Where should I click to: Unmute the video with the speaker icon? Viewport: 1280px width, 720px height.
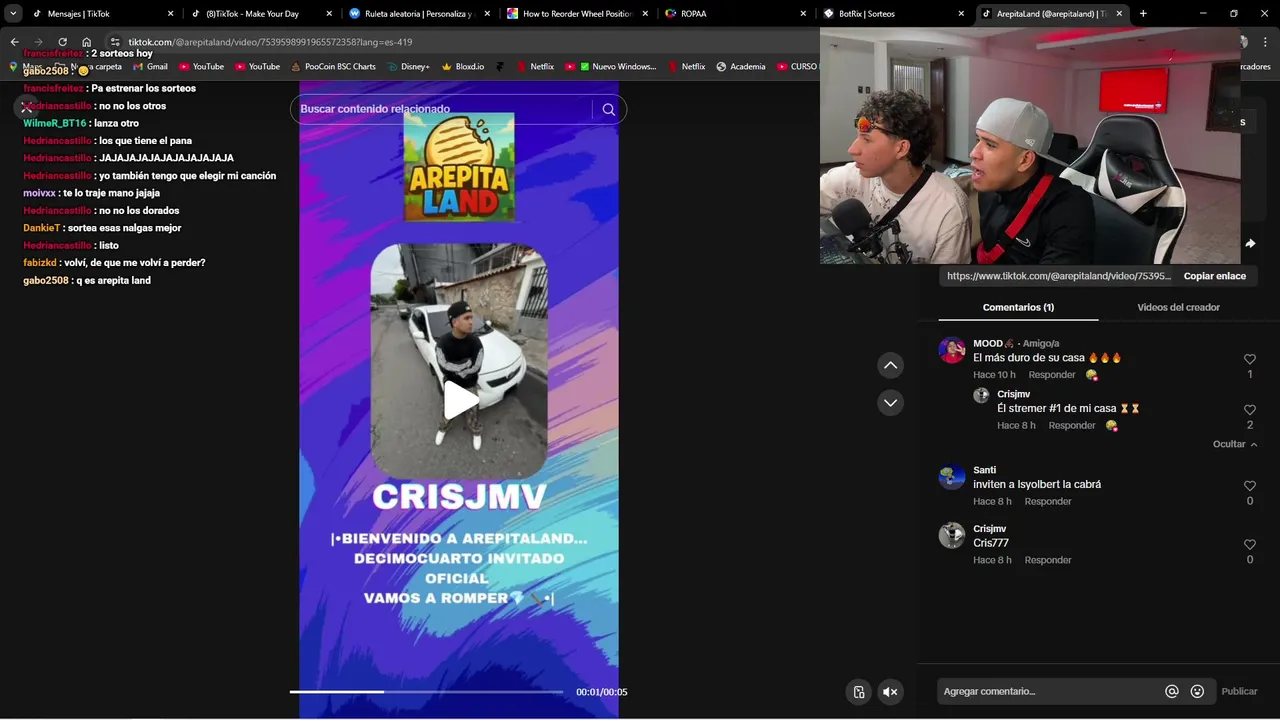889,692
